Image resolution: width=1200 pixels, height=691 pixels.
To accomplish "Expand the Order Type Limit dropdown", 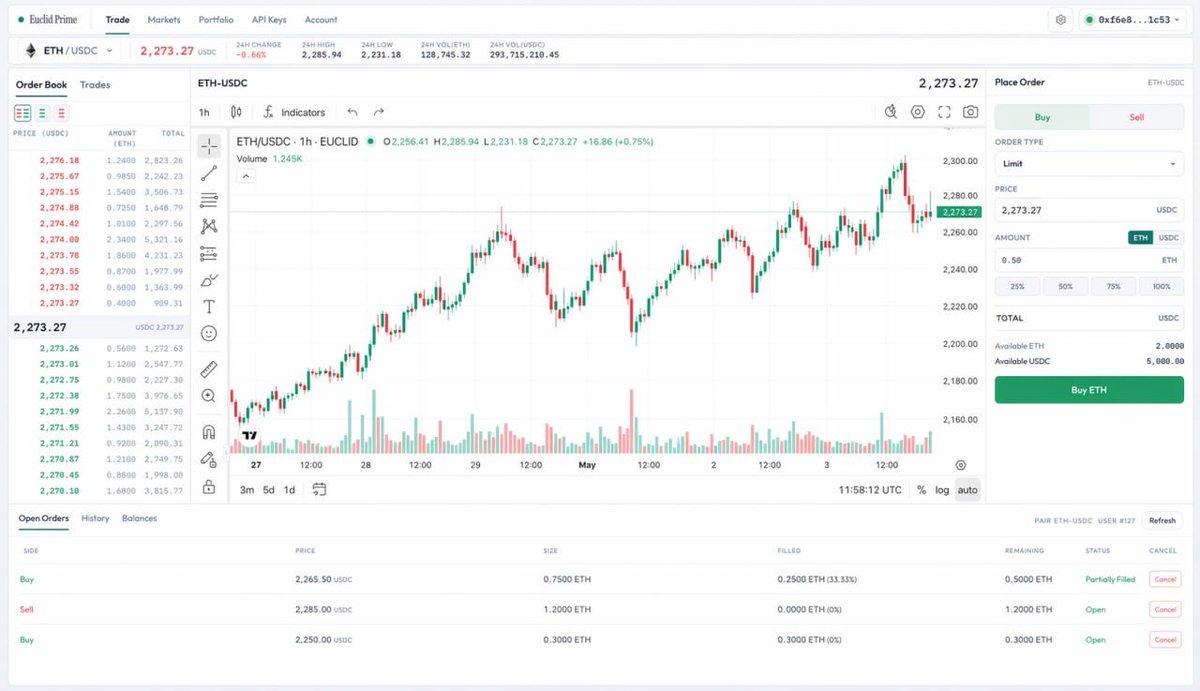I will coord(1089,163).
